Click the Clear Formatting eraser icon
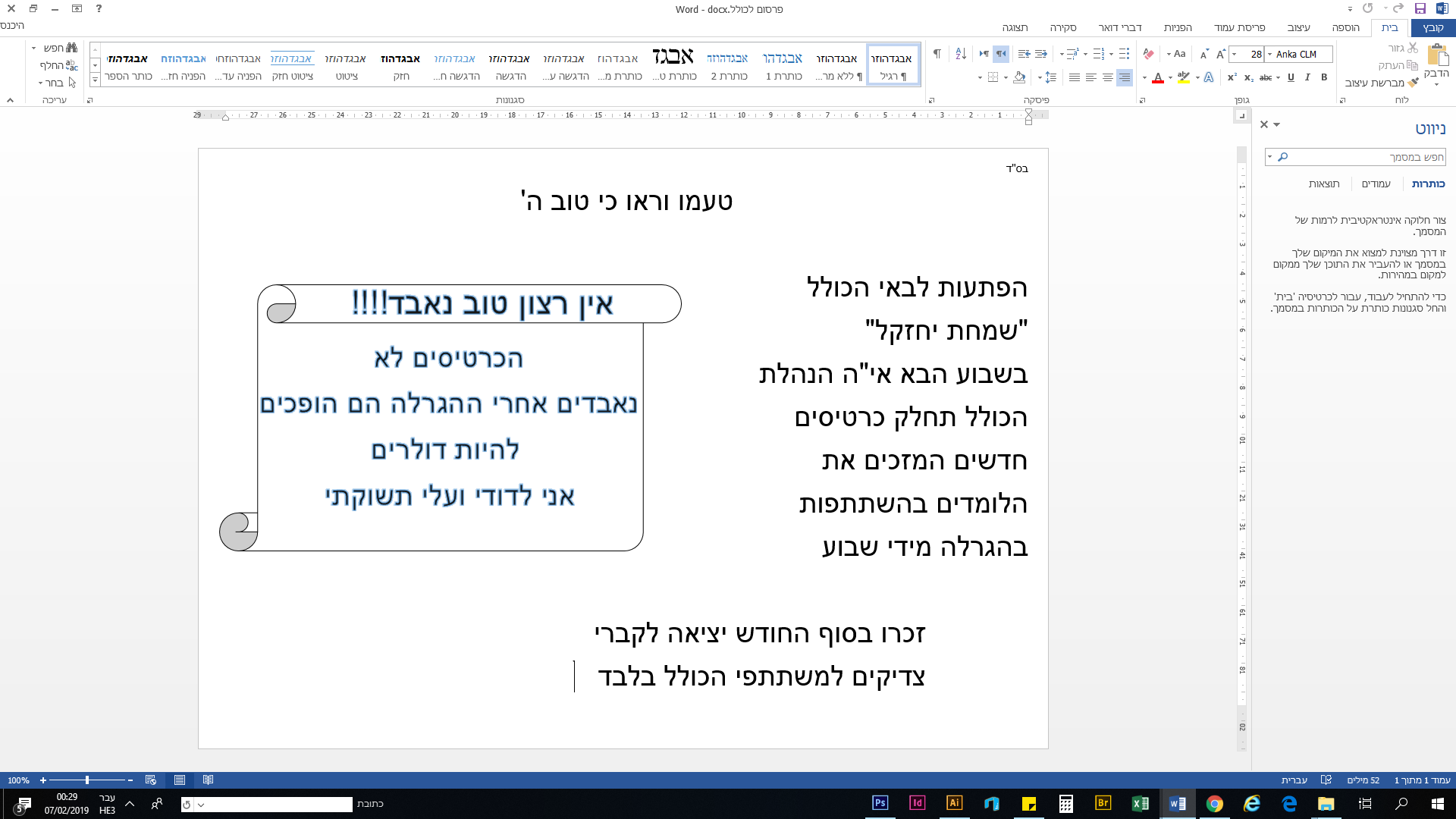The image size is (1456, 819). pos(1148,54)
